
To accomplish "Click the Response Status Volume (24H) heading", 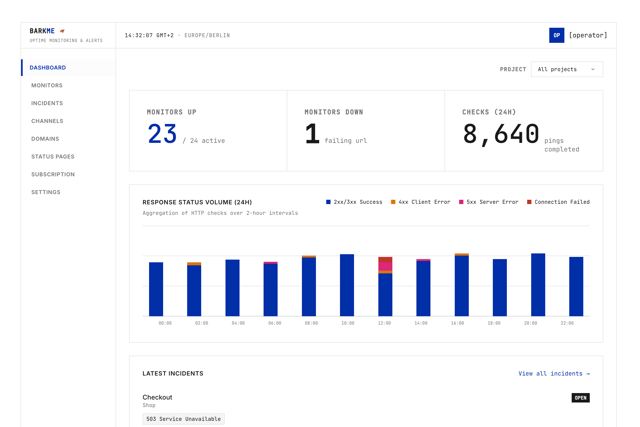I will click(197, 202).
